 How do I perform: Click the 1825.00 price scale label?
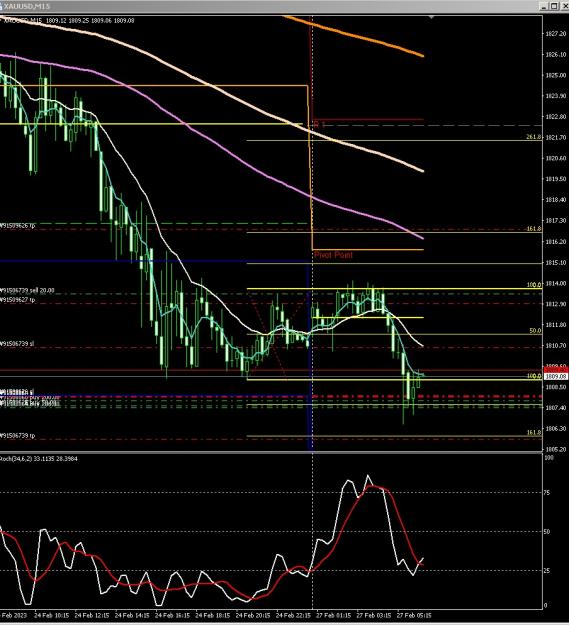[x=556, y=75]
